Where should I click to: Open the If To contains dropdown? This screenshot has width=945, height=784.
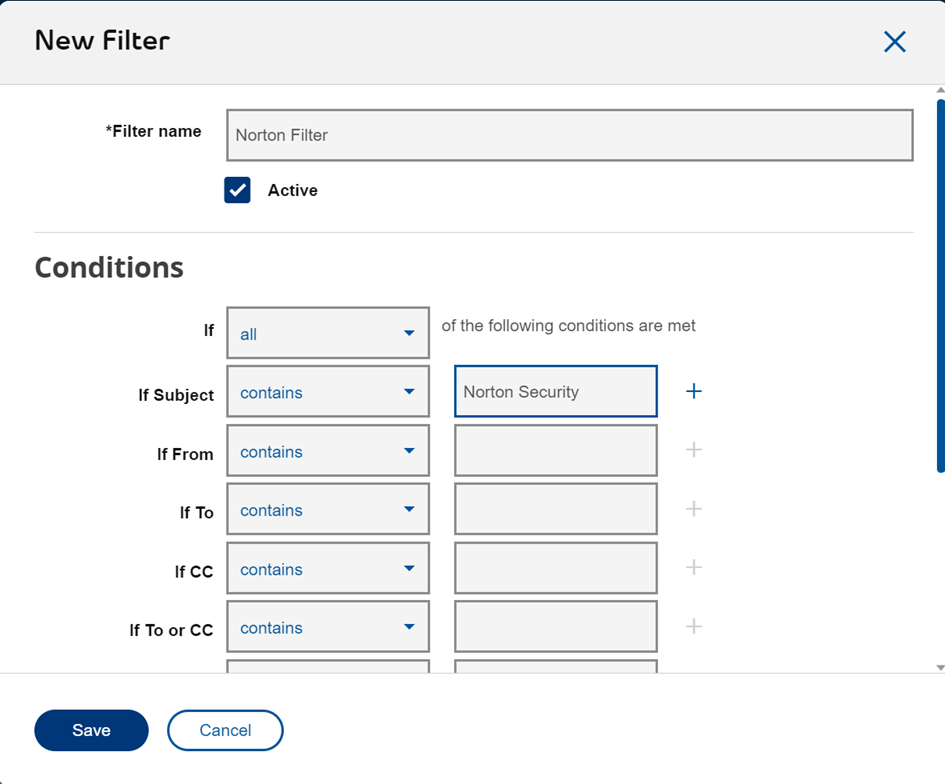(x=328, y=510)
